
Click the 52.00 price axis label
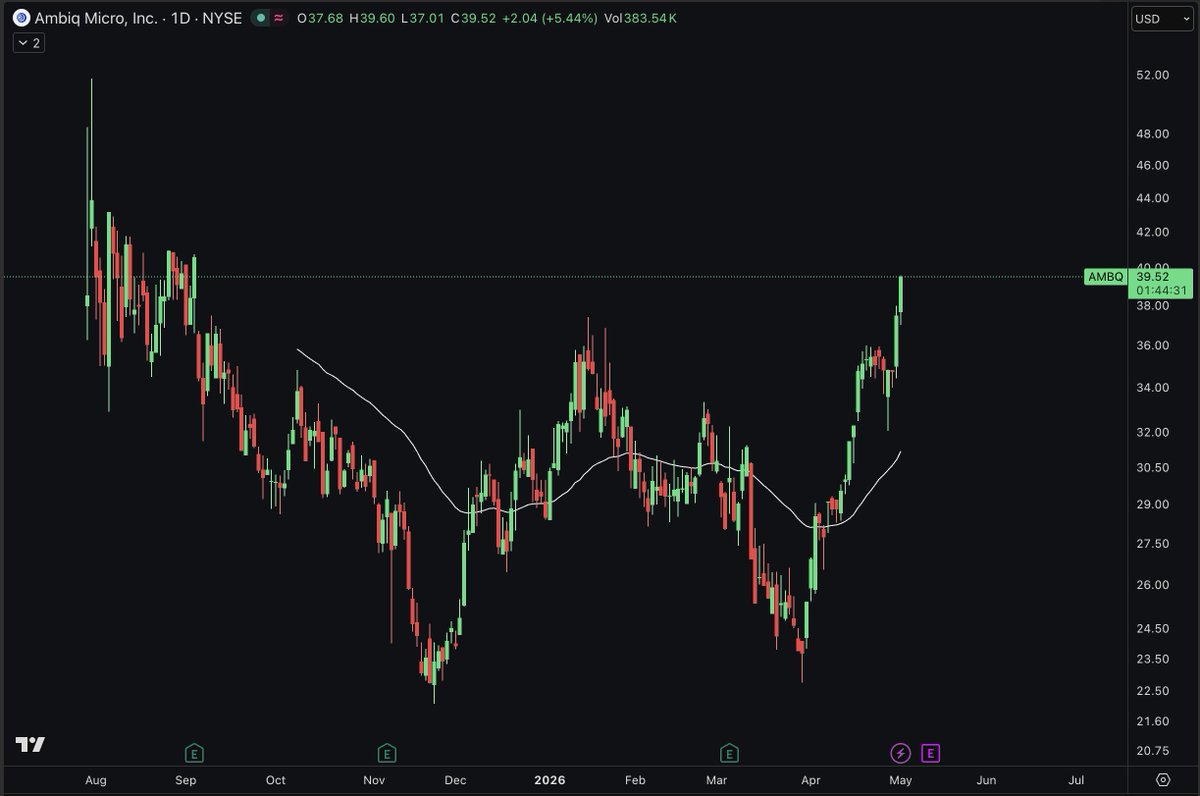pyautogui.click(x=1153, y=75)
